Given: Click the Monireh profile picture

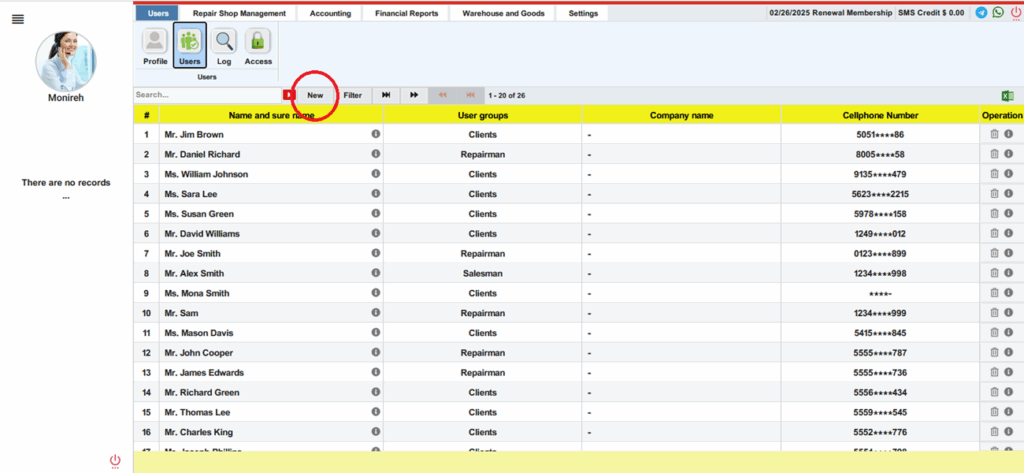Looking at the screenshot, I should pos(65,61).
